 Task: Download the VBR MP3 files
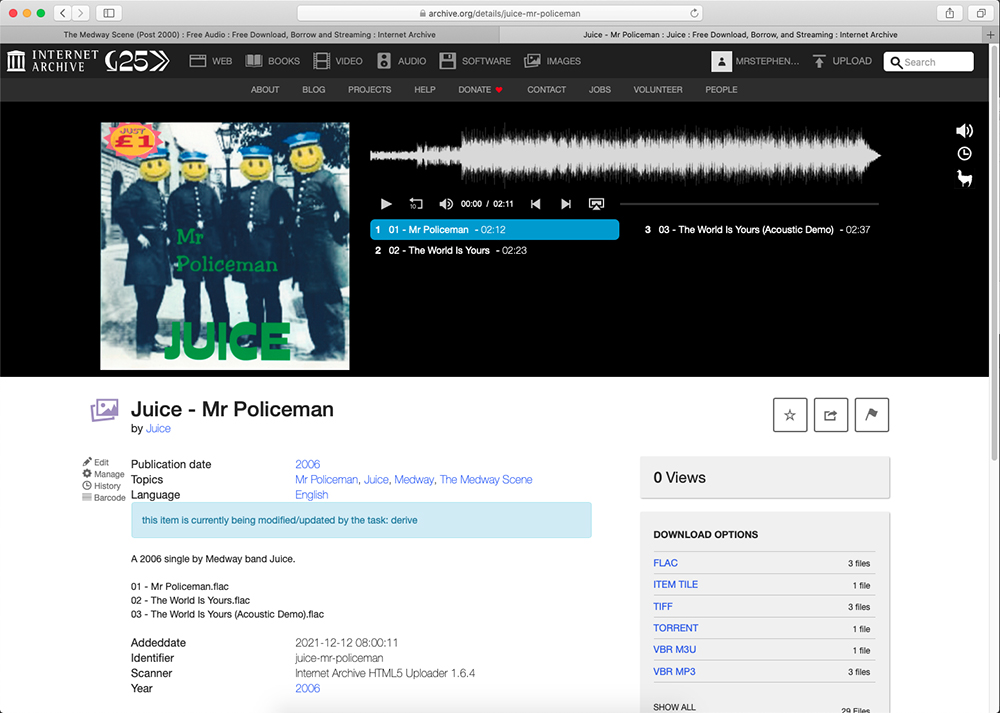(x=674, y=672)
